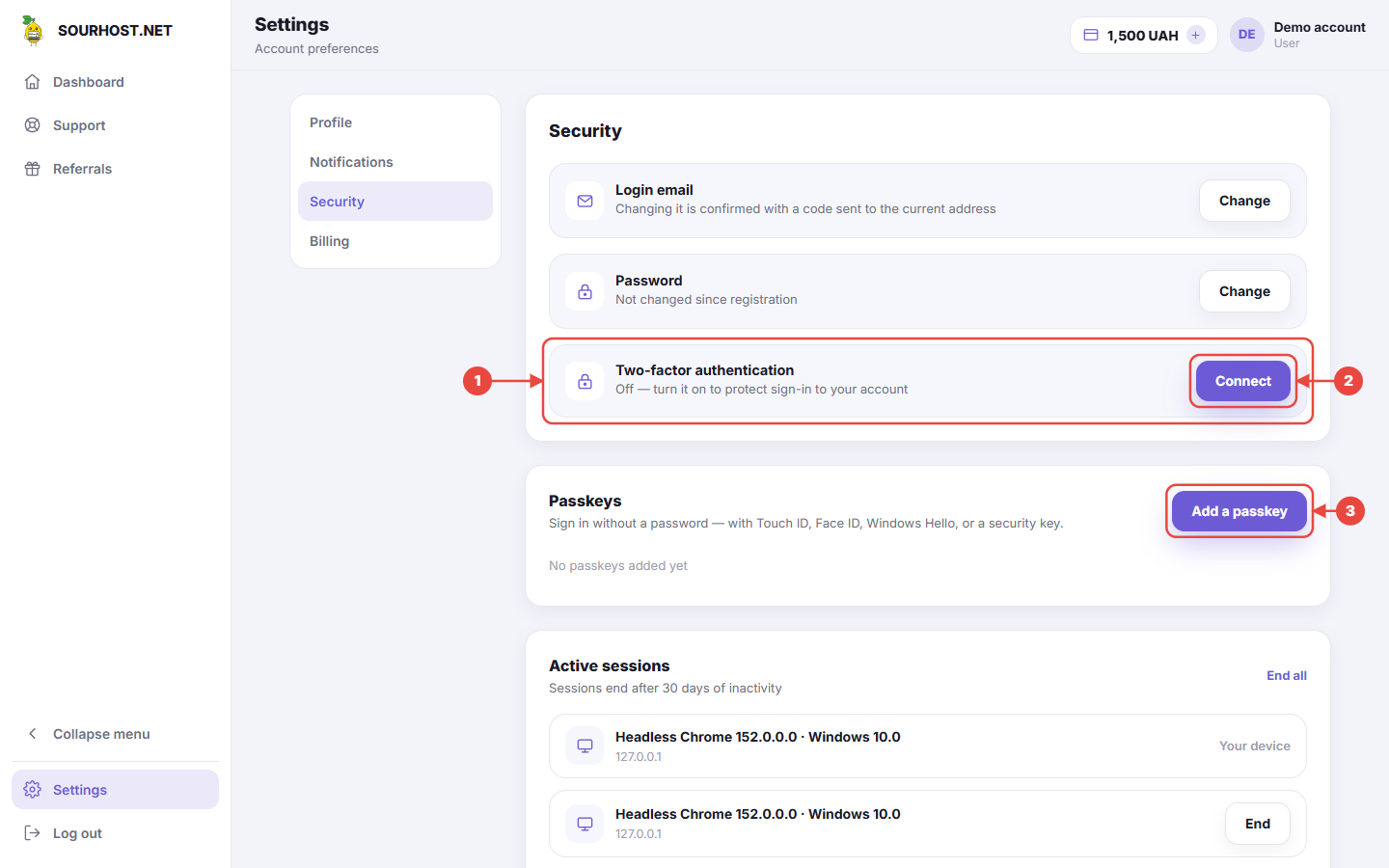Click the monitor icon of the Your device session
1389x868 pixels.
tap(585, 746)
